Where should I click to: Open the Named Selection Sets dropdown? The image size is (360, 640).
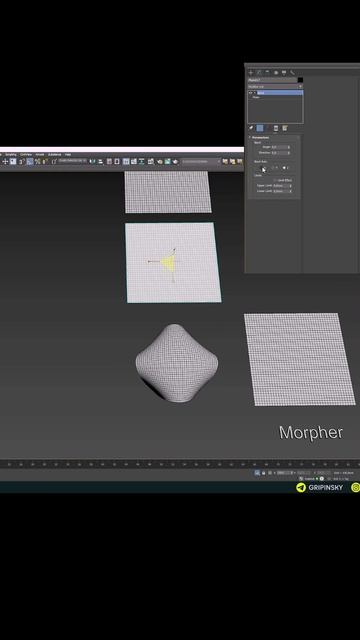73,161
